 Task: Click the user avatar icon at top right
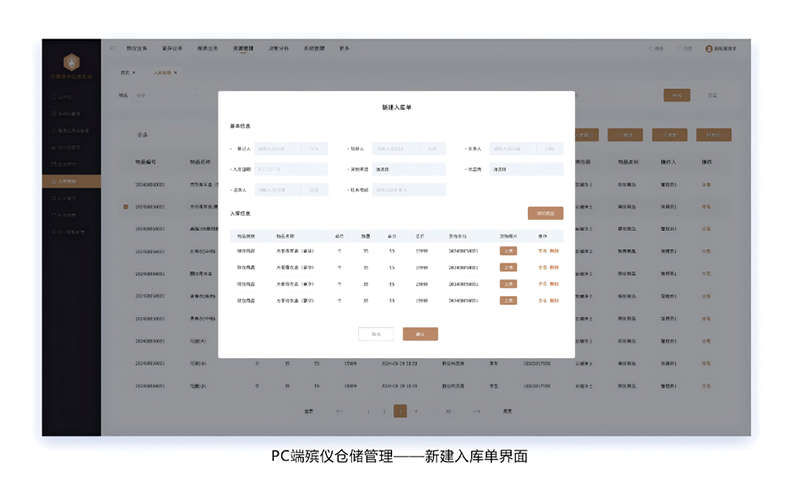(709, 48)
